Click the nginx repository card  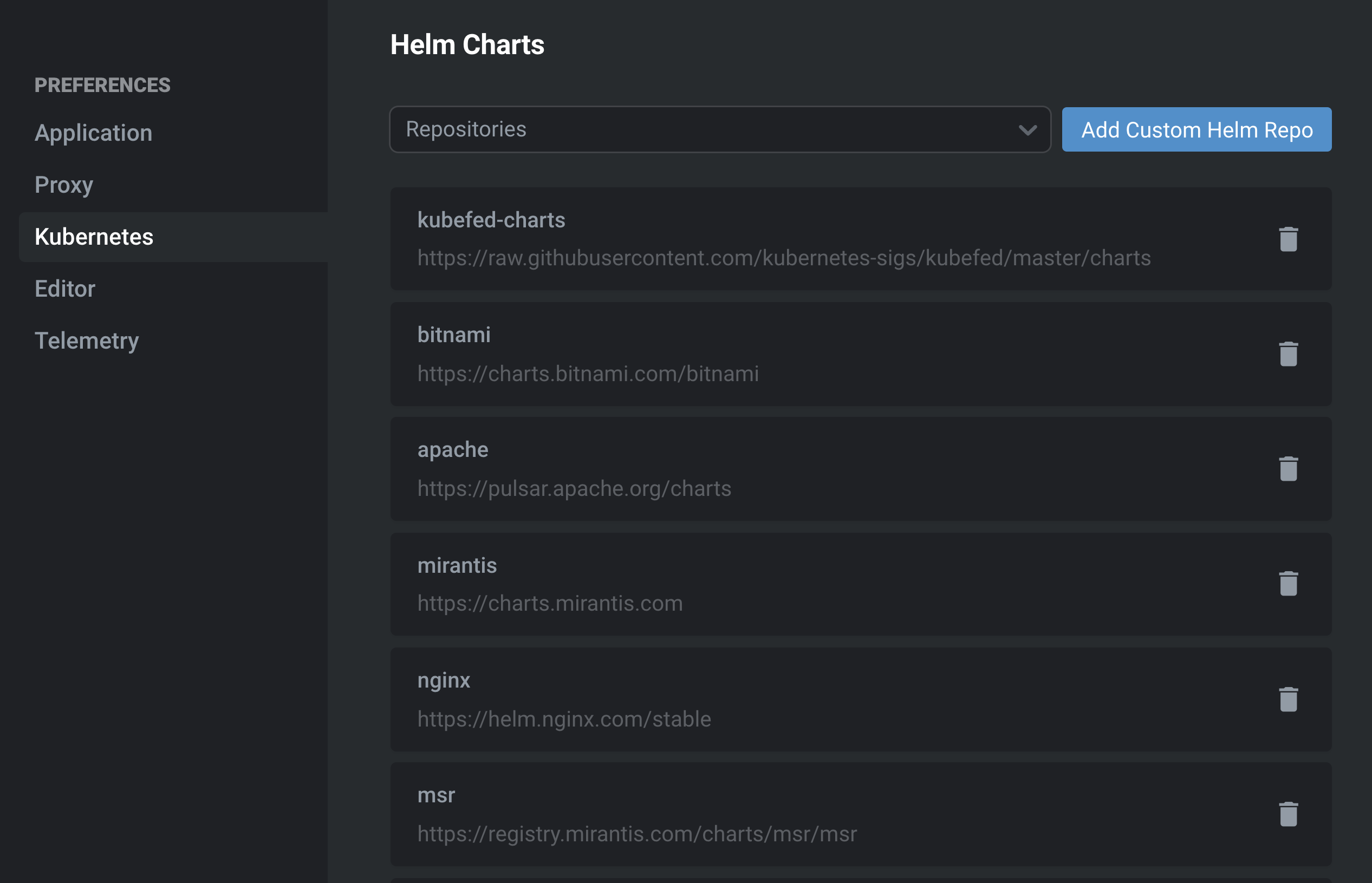(803, 699)
